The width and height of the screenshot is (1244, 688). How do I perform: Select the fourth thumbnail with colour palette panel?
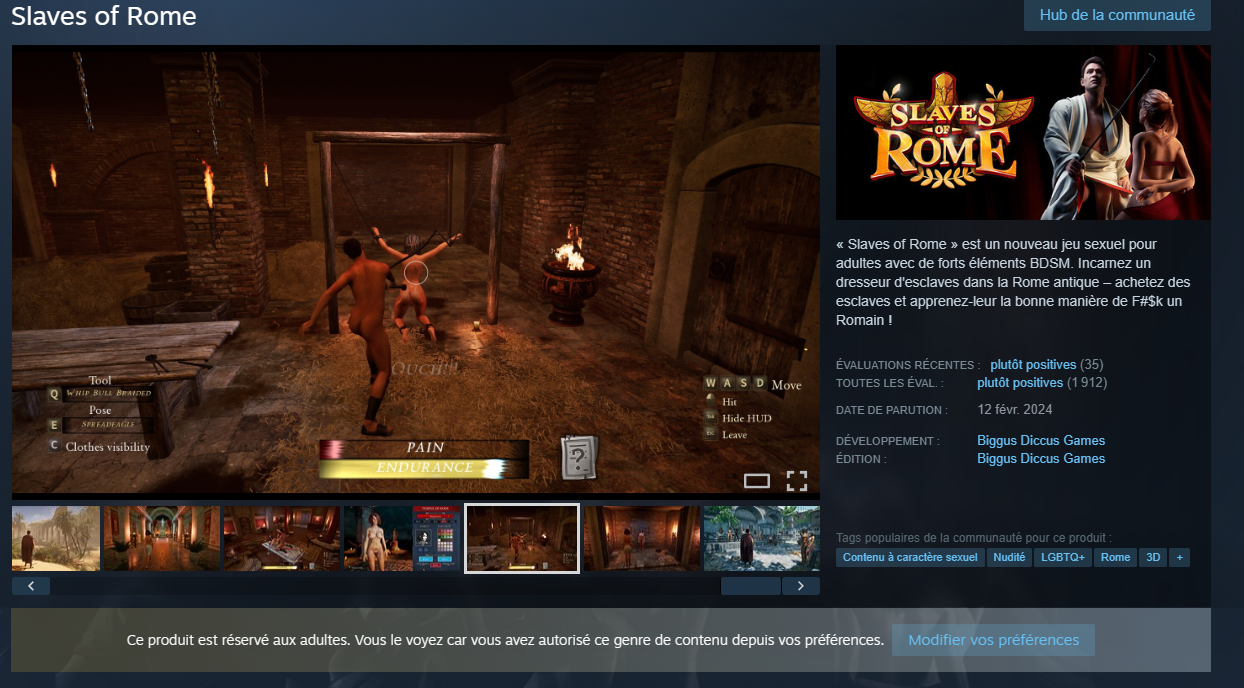tap(401, 538)
